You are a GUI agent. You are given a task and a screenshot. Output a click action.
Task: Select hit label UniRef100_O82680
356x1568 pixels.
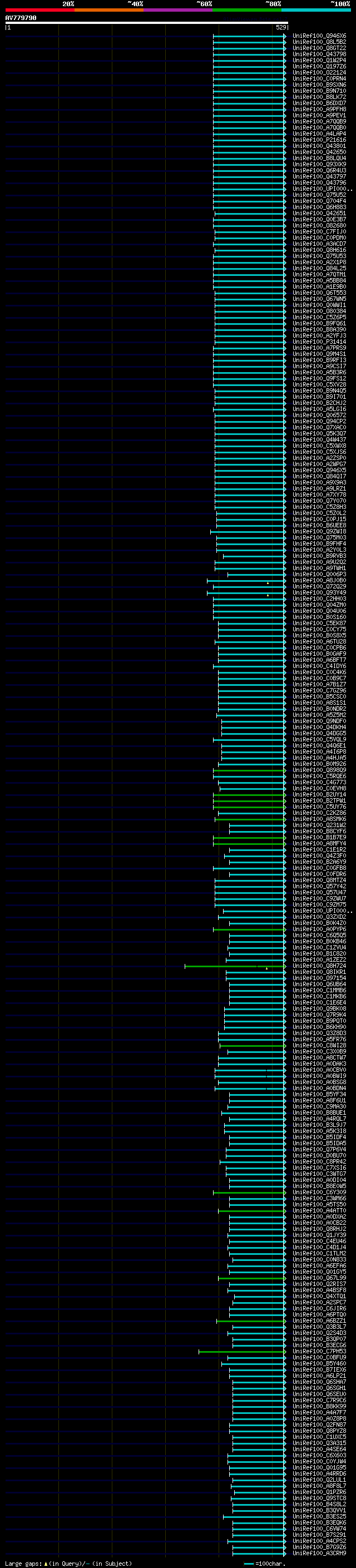point(319,225)
